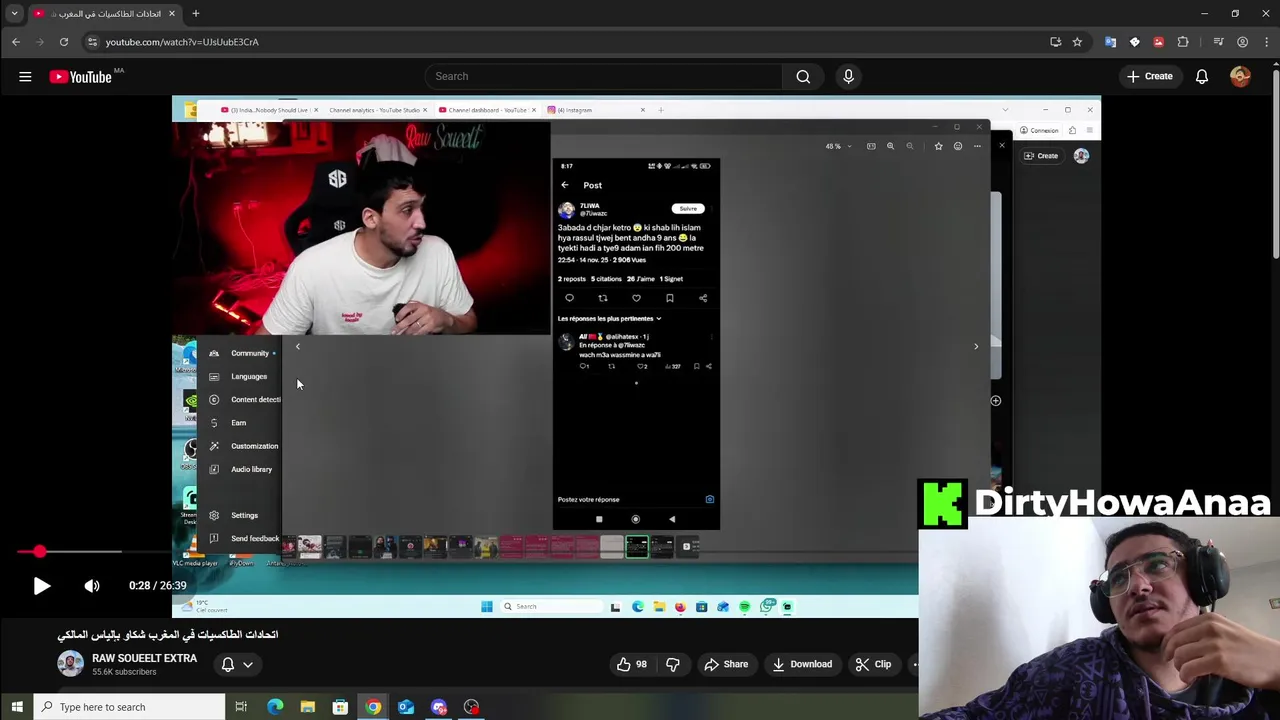Focus the 'Type here to search' box
The height and width of the screenshot is (720, 1280).
pos(130,707)
